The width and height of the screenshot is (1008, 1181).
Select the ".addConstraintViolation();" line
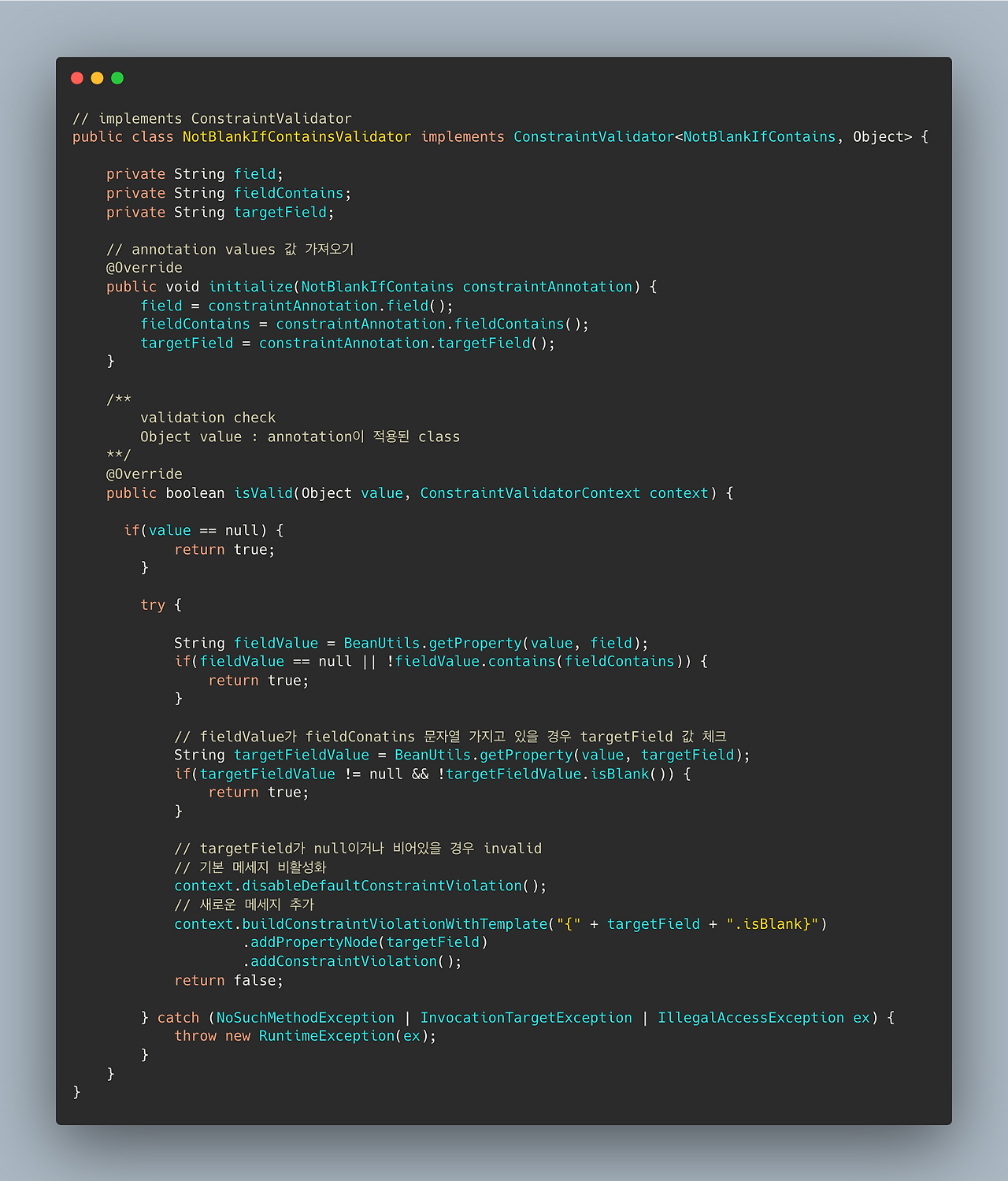pyautogui.click(x=352, y=961)
